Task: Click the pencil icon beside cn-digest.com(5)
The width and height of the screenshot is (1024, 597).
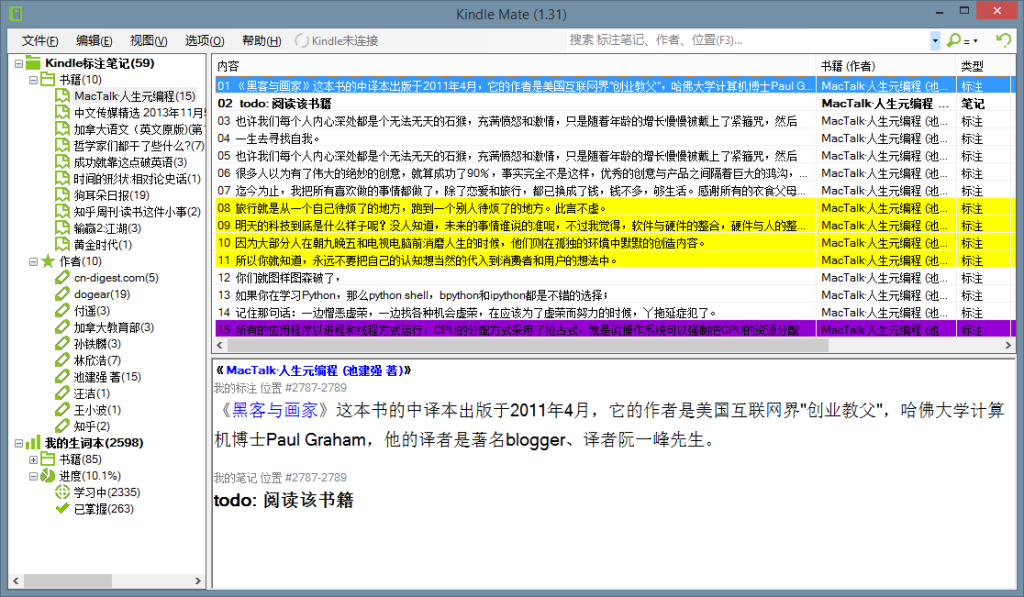Action: 62,278
